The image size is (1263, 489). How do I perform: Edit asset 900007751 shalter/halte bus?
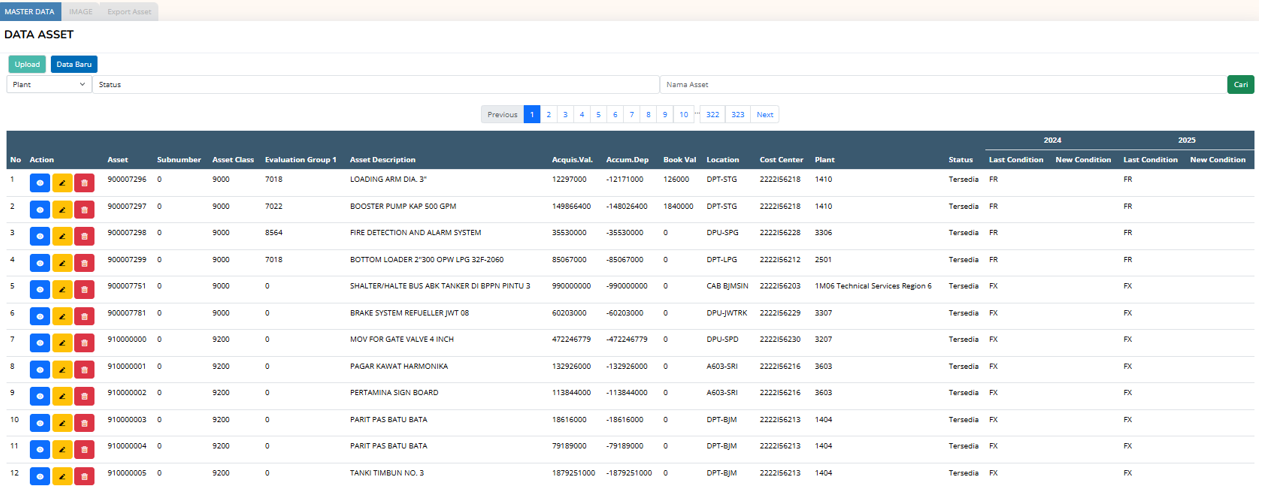point(62,290)
